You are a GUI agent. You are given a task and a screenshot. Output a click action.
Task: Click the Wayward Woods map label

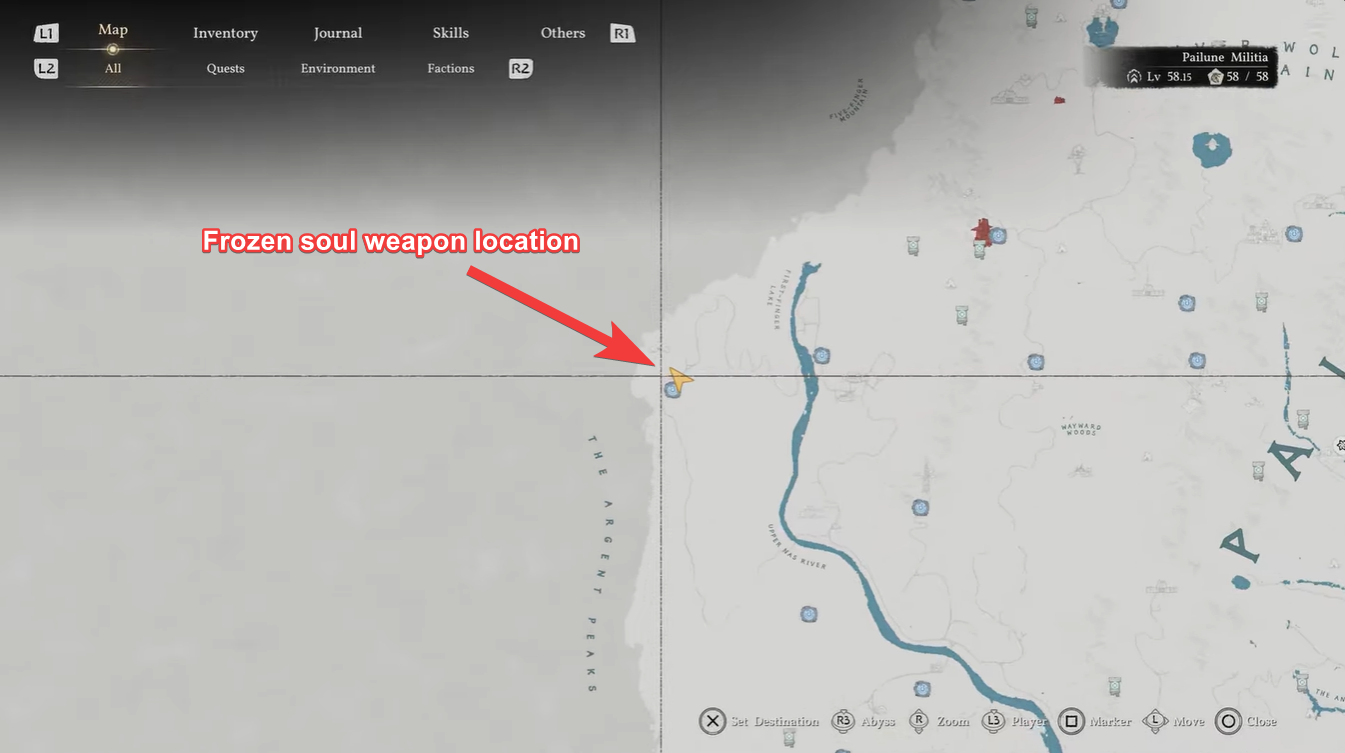point(1080,429)
